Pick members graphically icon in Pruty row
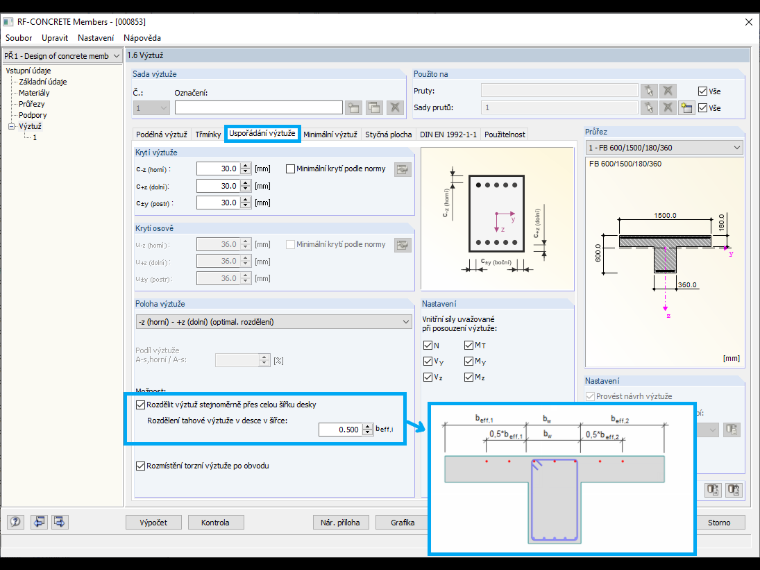 [649, 91]
